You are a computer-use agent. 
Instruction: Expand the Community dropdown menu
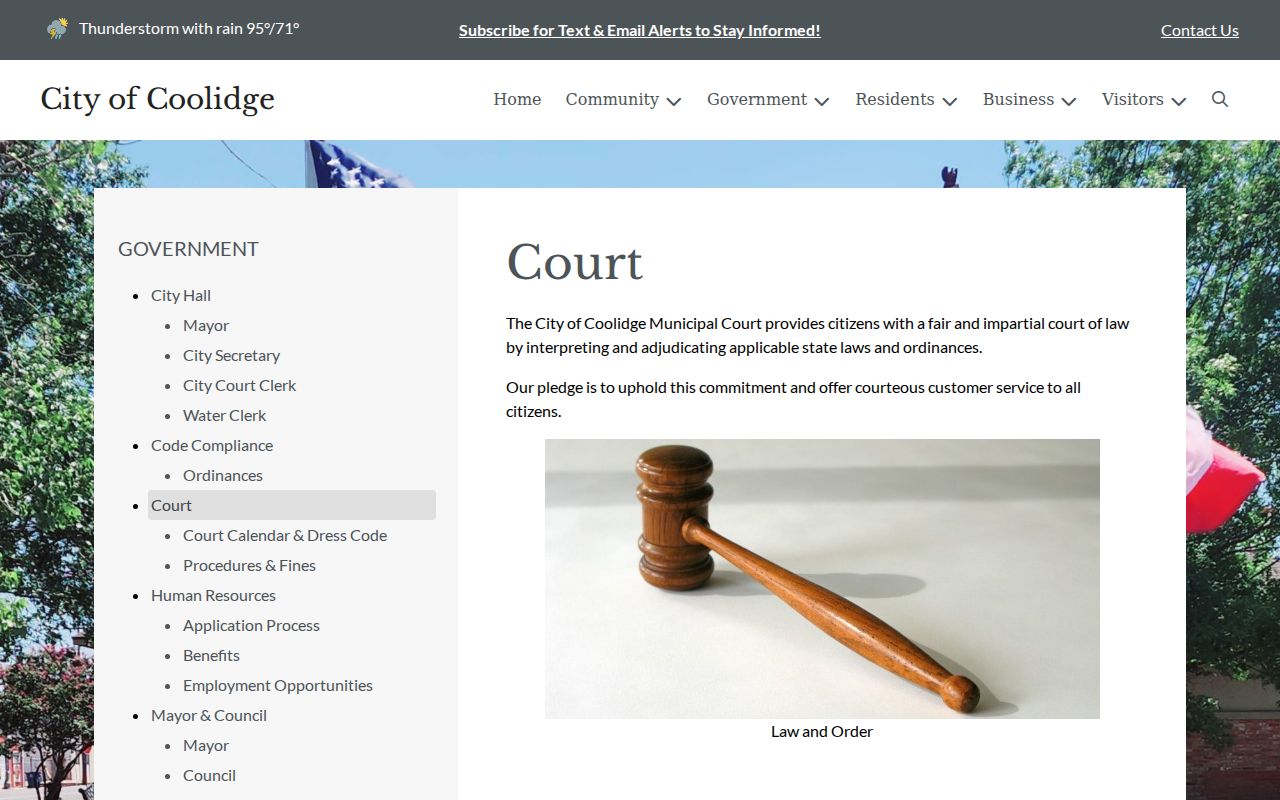pyautogui.click(x=623, y=99)
